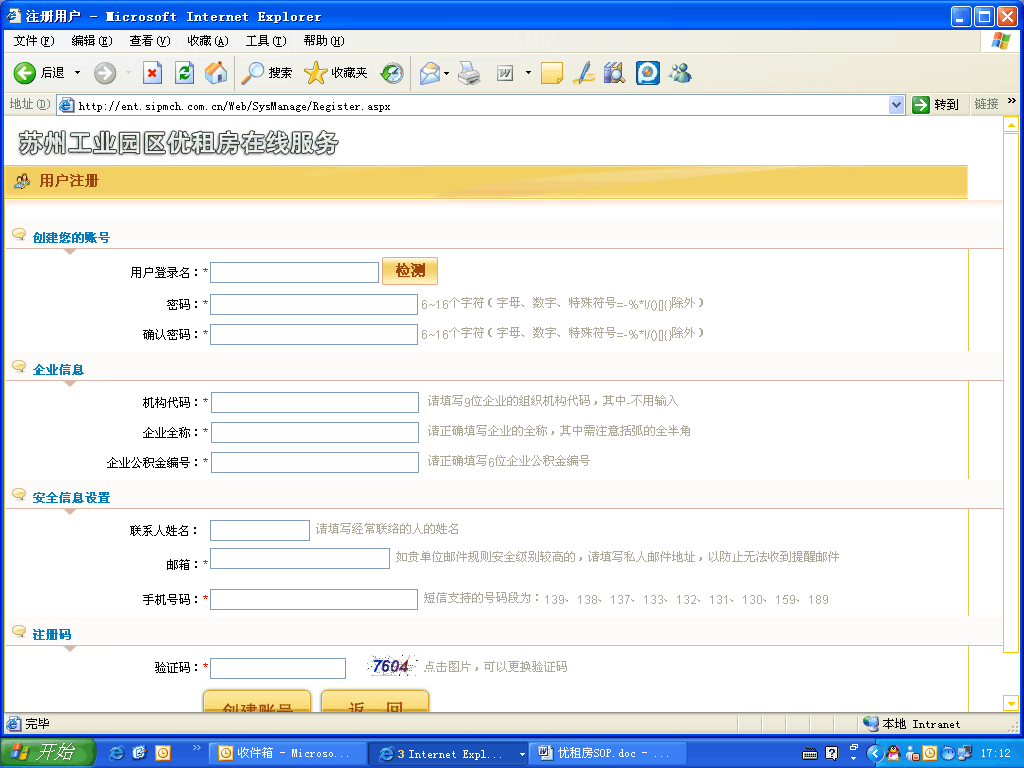Open the 工具 (Tools) menu
This screenshot has width=1024, height=768.
(265, 41)
